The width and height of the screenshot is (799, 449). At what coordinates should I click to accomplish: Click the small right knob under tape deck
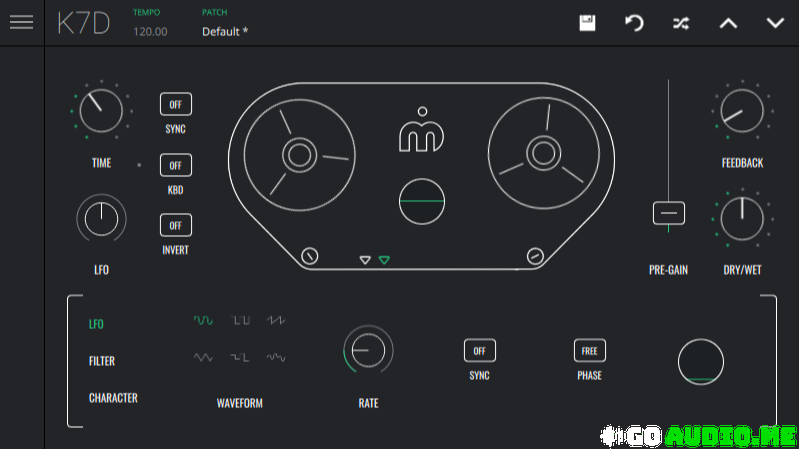pyautogui.click(x=535, y=256)
